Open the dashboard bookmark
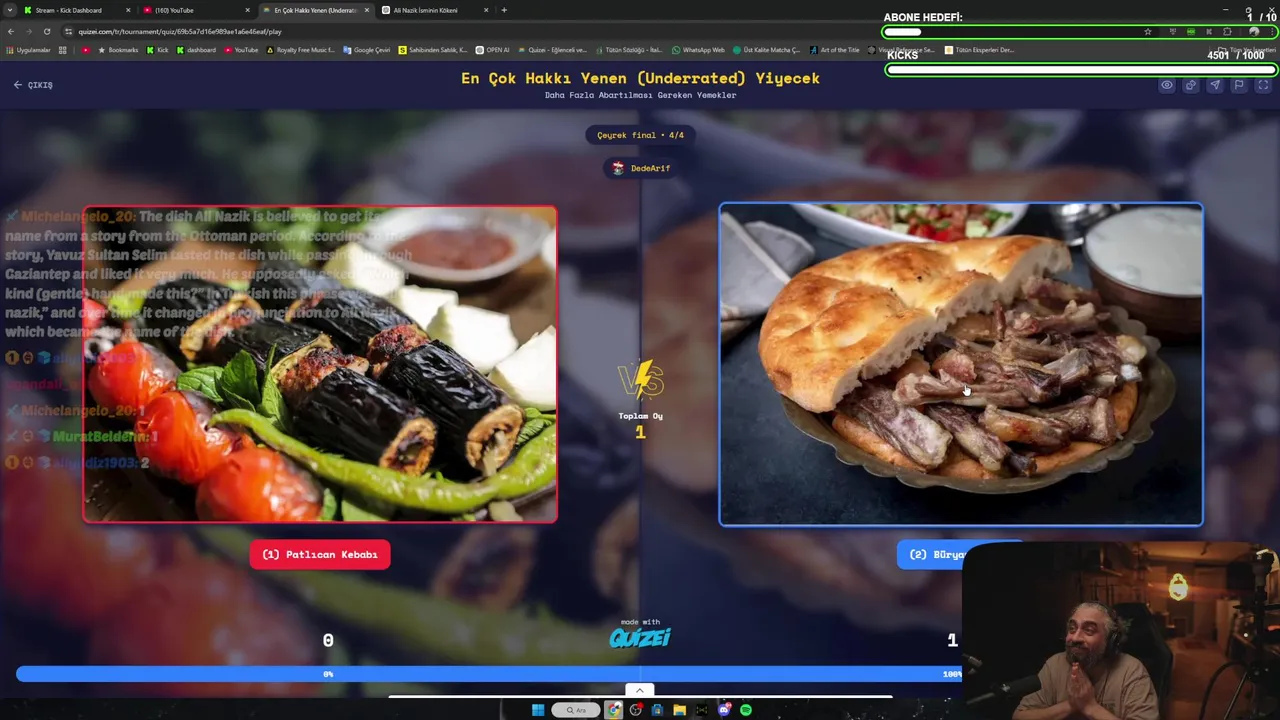1280x720 pixels. (x=195, y=50)
